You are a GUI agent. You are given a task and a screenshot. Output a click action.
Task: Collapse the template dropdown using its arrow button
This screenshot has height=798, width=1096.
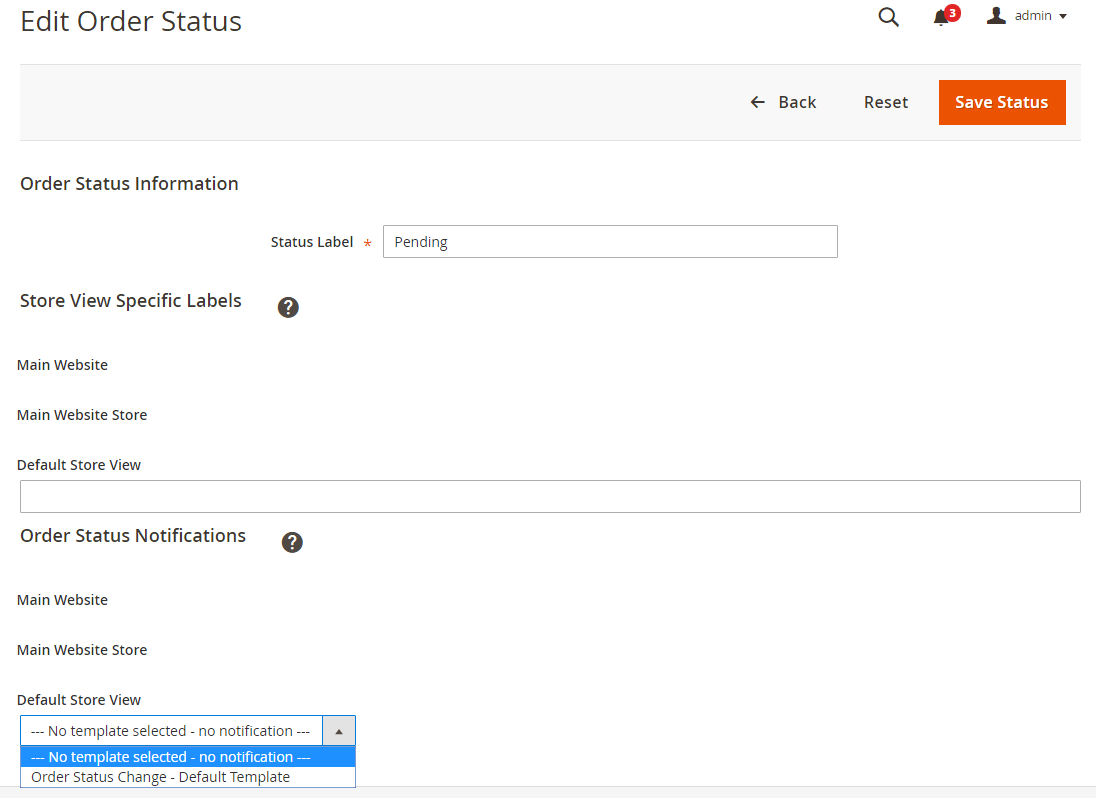click(x=339, y=731)
